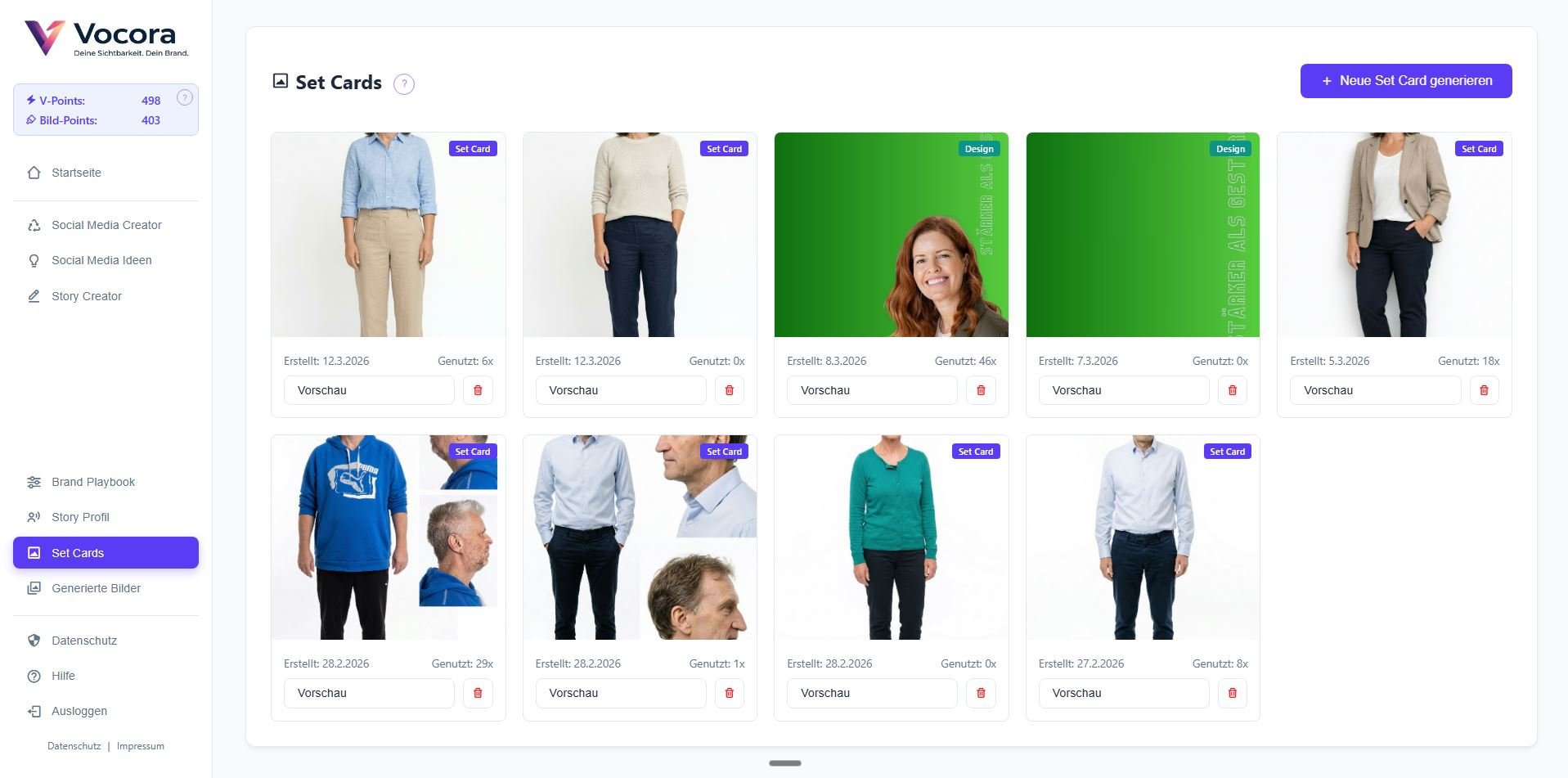Click the Vocora logo

tap(106, 38)
